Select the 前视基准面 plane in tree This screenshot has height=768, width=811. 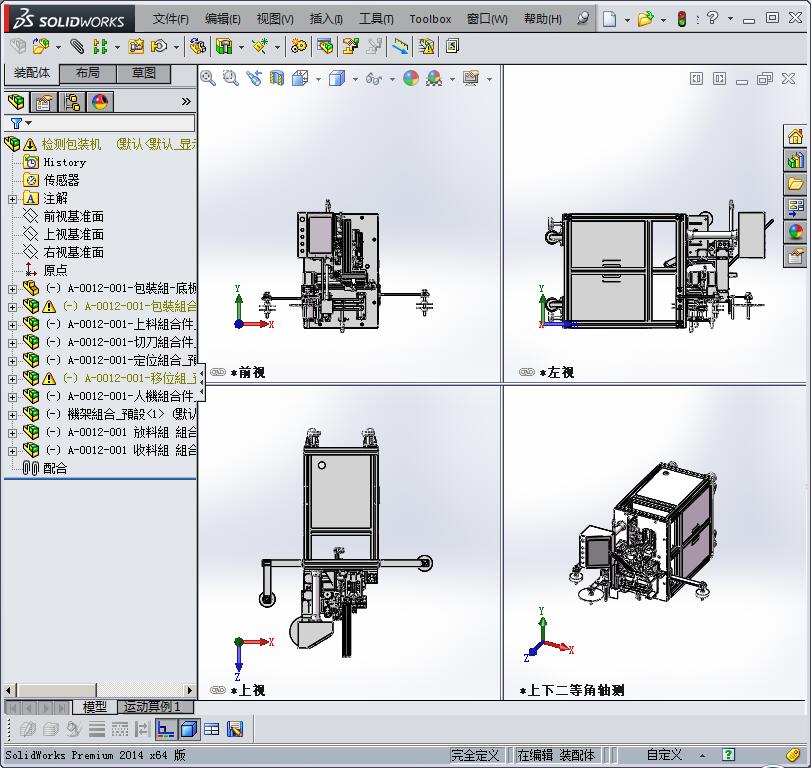click(x=73, y=217)
